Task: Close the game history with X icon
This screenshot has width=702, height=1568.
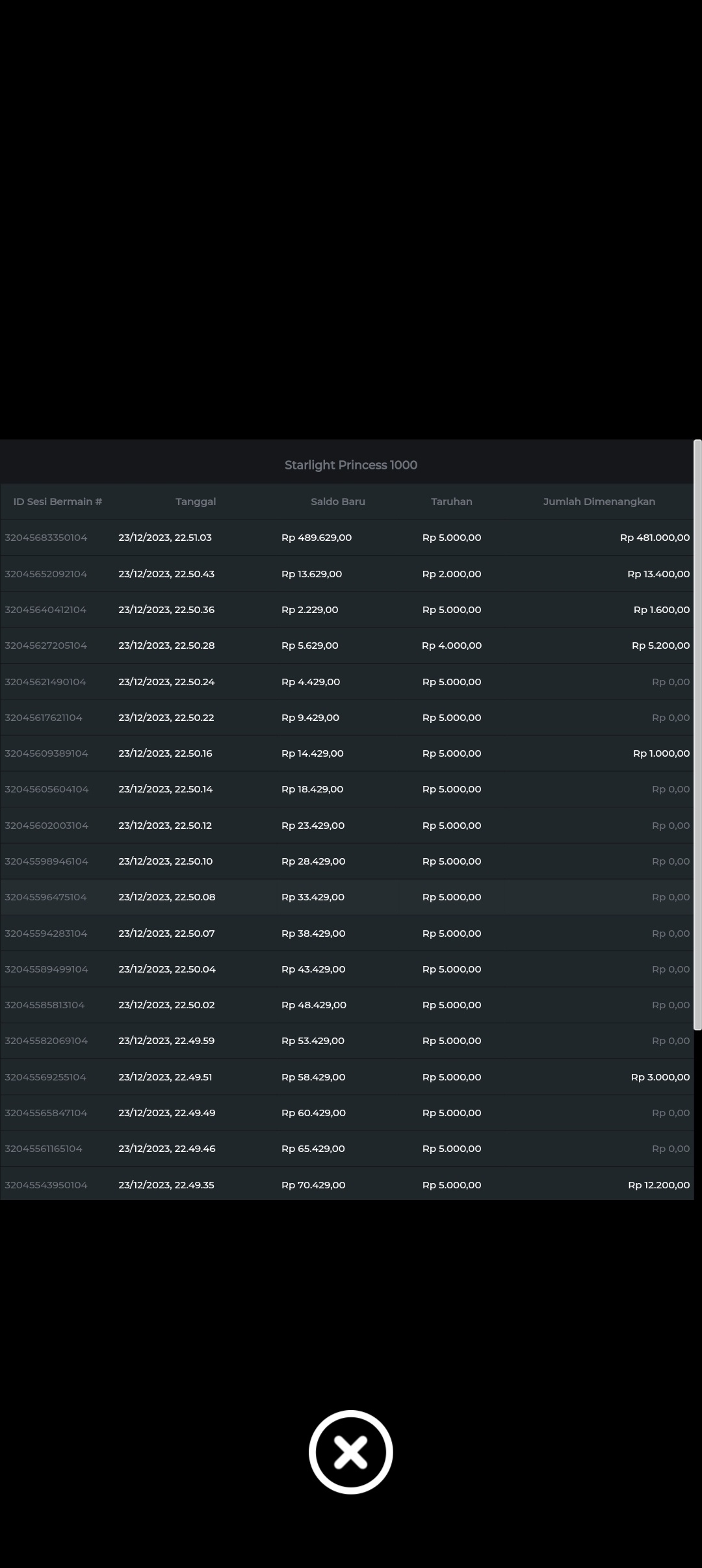Action: 350,1452
